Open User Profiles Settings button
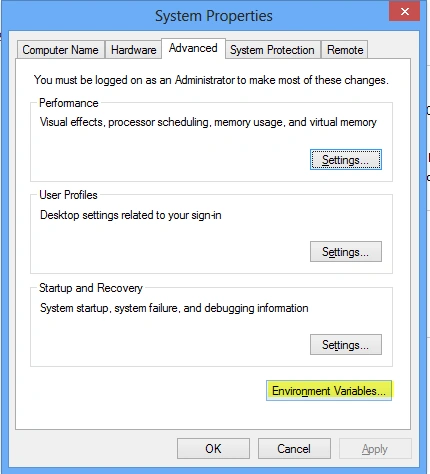The height and width of the screenshot is (474, 430). tap(346, 252)
